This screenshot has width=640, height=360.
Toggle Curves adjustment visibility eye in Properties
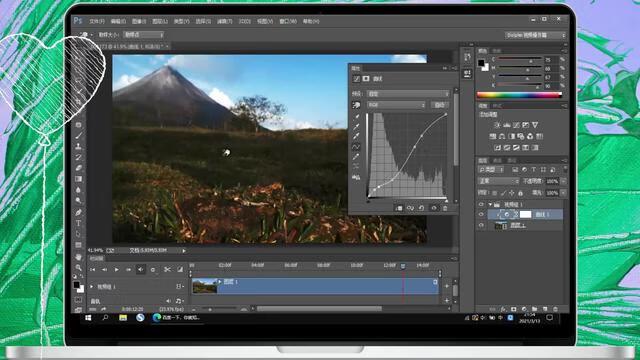point(433,208)
